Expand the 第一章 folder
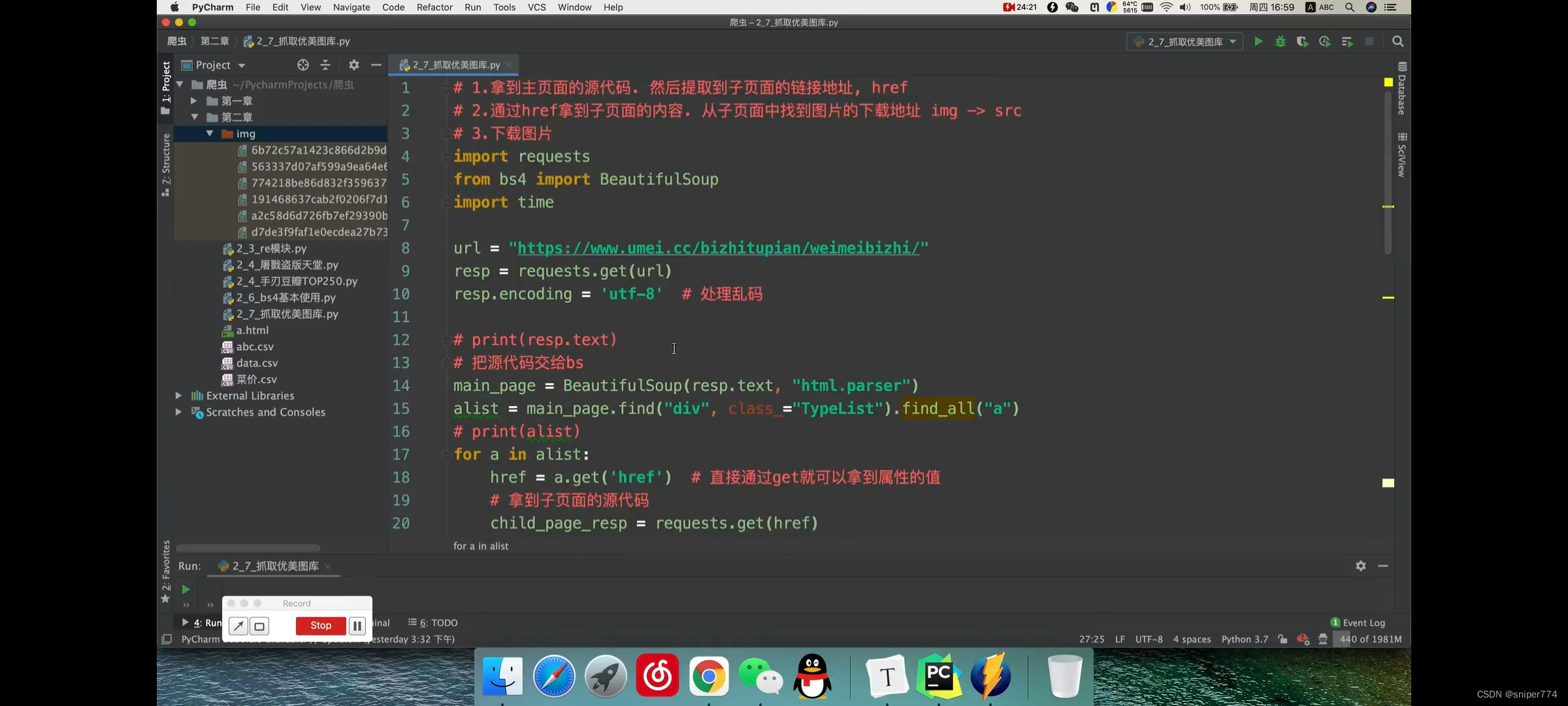1568x706 pixels. [193, 101]
